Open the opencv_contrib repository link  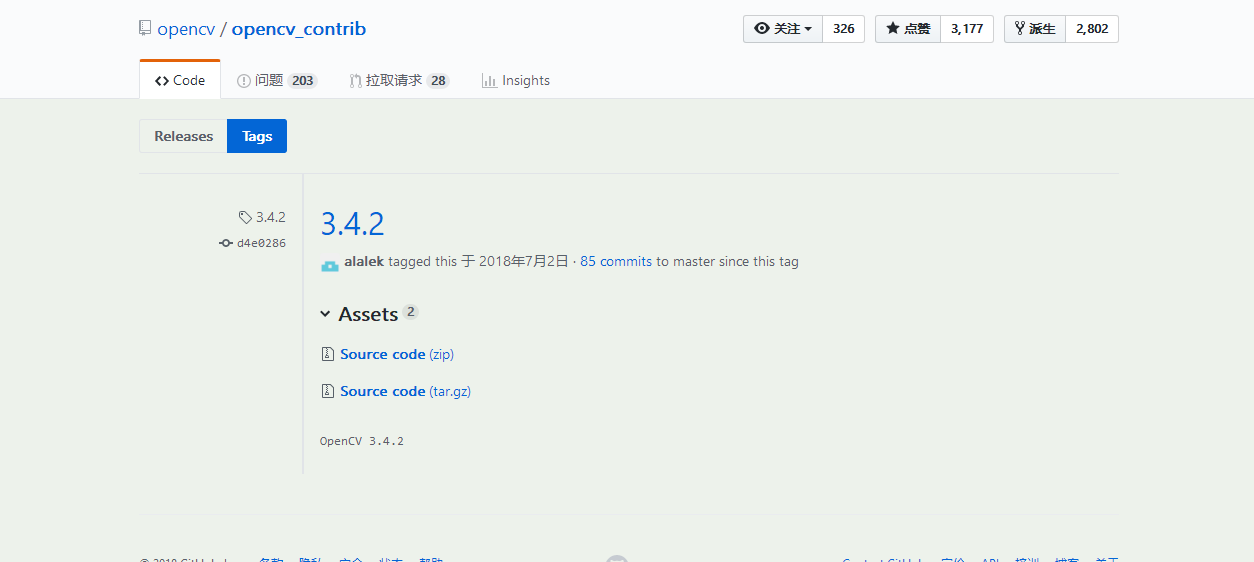coord(299,29)
